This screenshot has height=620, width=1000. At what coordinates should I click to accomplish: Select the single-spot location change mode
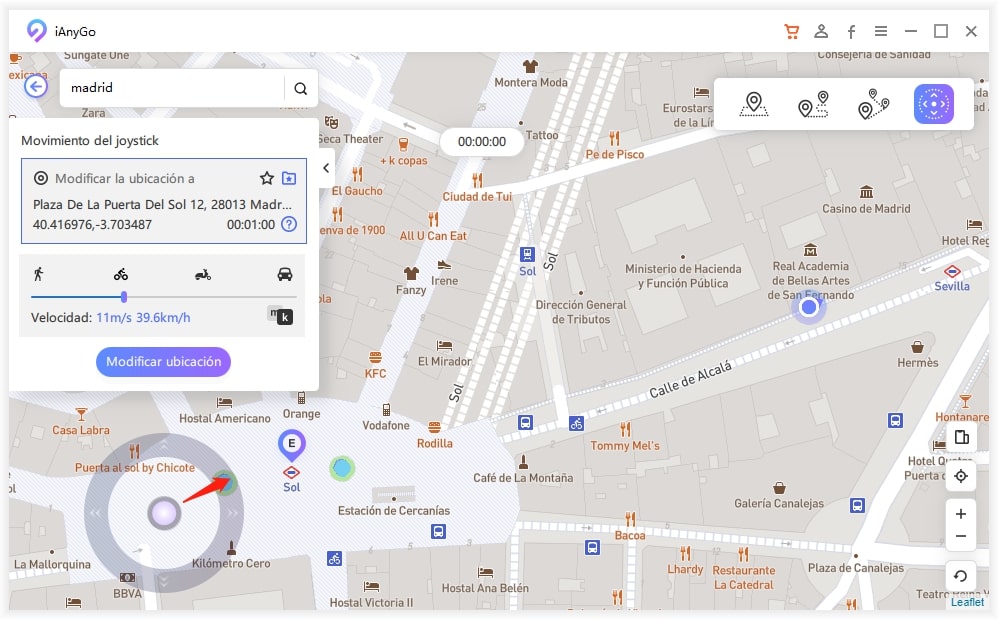click(x=753, y=104)
